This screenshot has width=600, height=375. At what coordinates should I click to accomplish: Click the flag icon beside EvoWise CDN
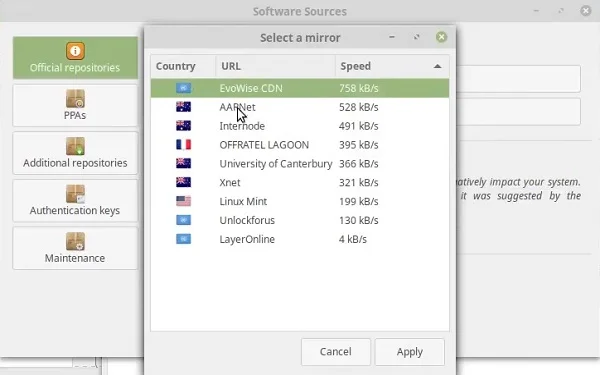click(x=183, y=88)
